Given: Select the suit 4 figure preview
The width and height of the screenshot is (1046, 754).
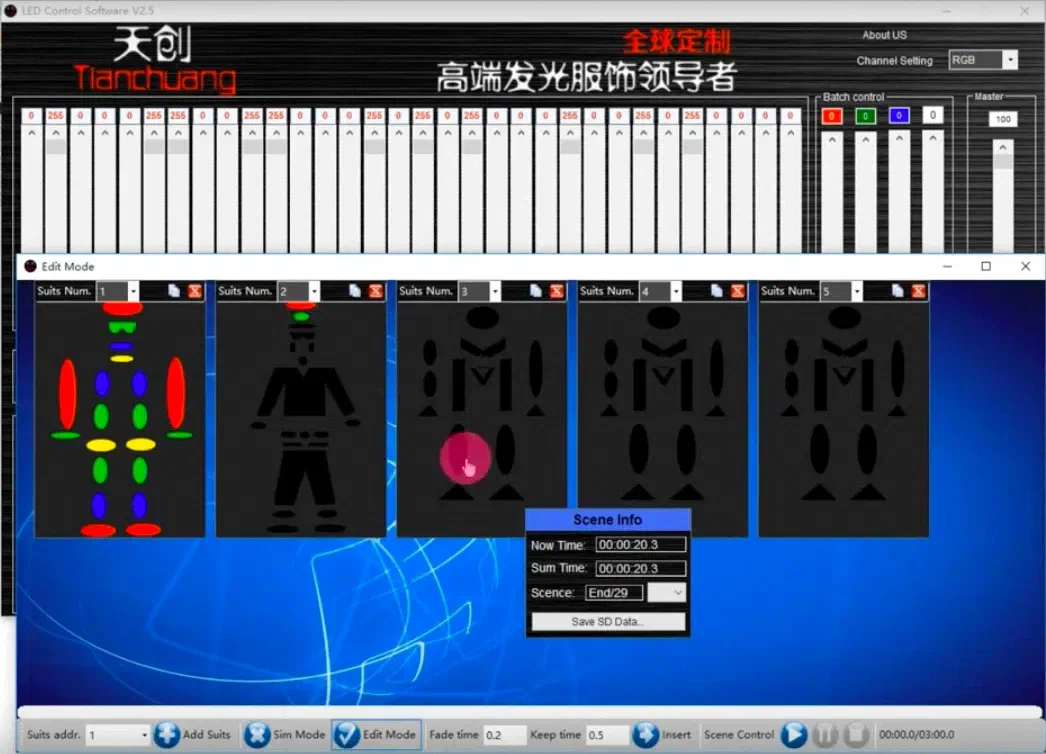Looking at the screenshot, I should pos(662,419).
